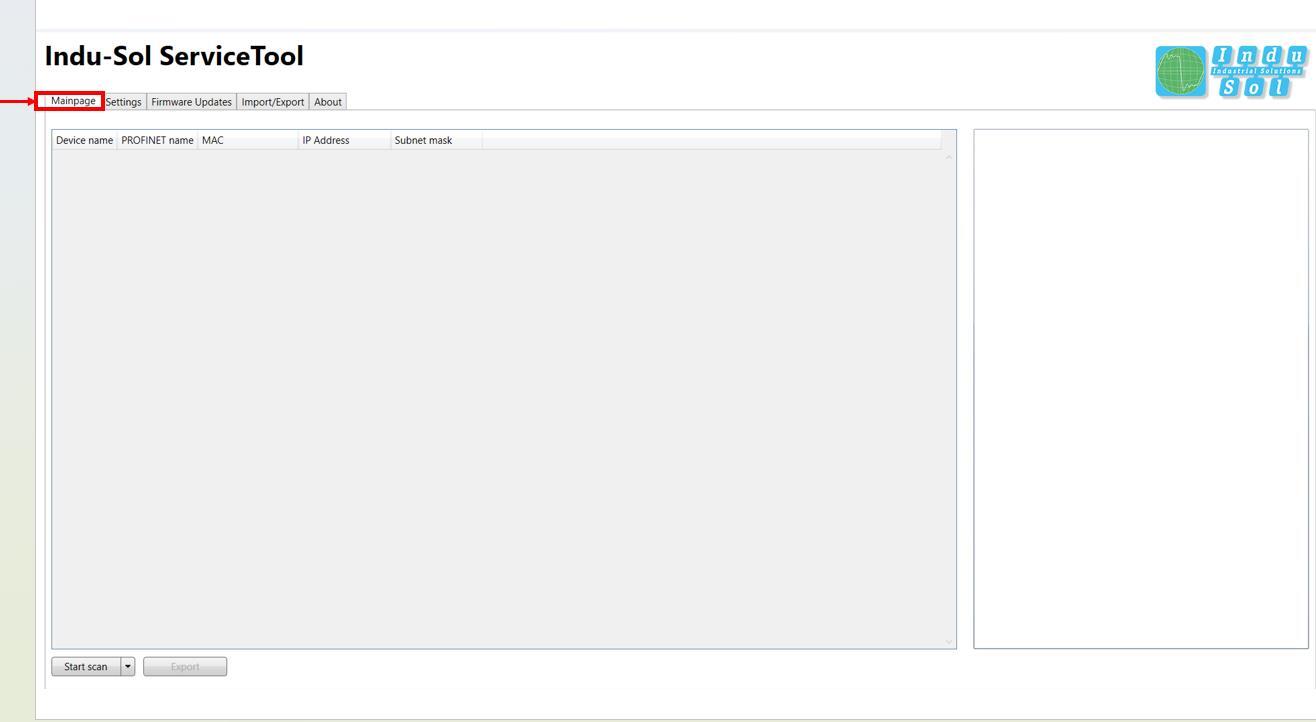Click the Start scan button
Screen dimensions: 1316x722
tap(86, 667)
